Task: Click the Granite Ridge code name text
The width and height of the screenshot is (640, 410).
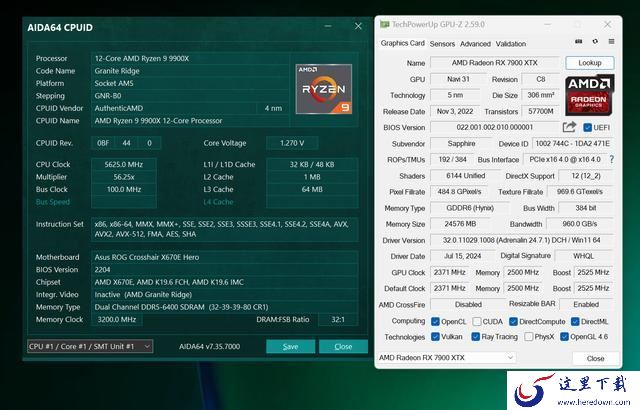Action: click(x=117, y=71)
